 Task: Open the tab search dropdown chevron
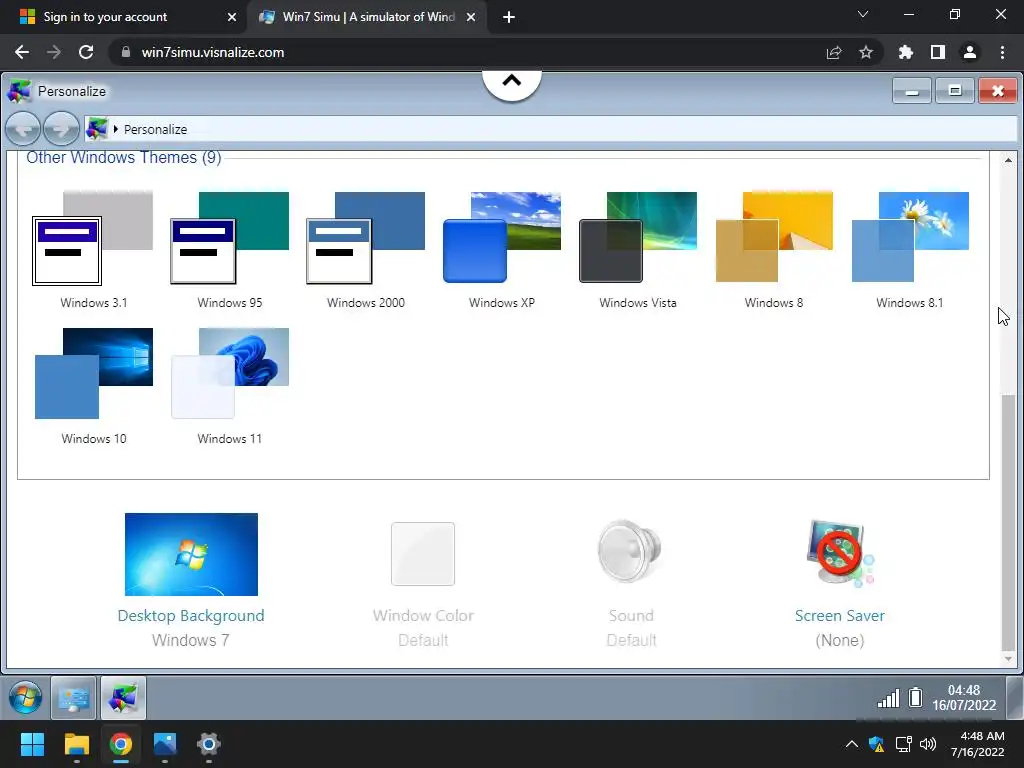[x=863, y=14]
